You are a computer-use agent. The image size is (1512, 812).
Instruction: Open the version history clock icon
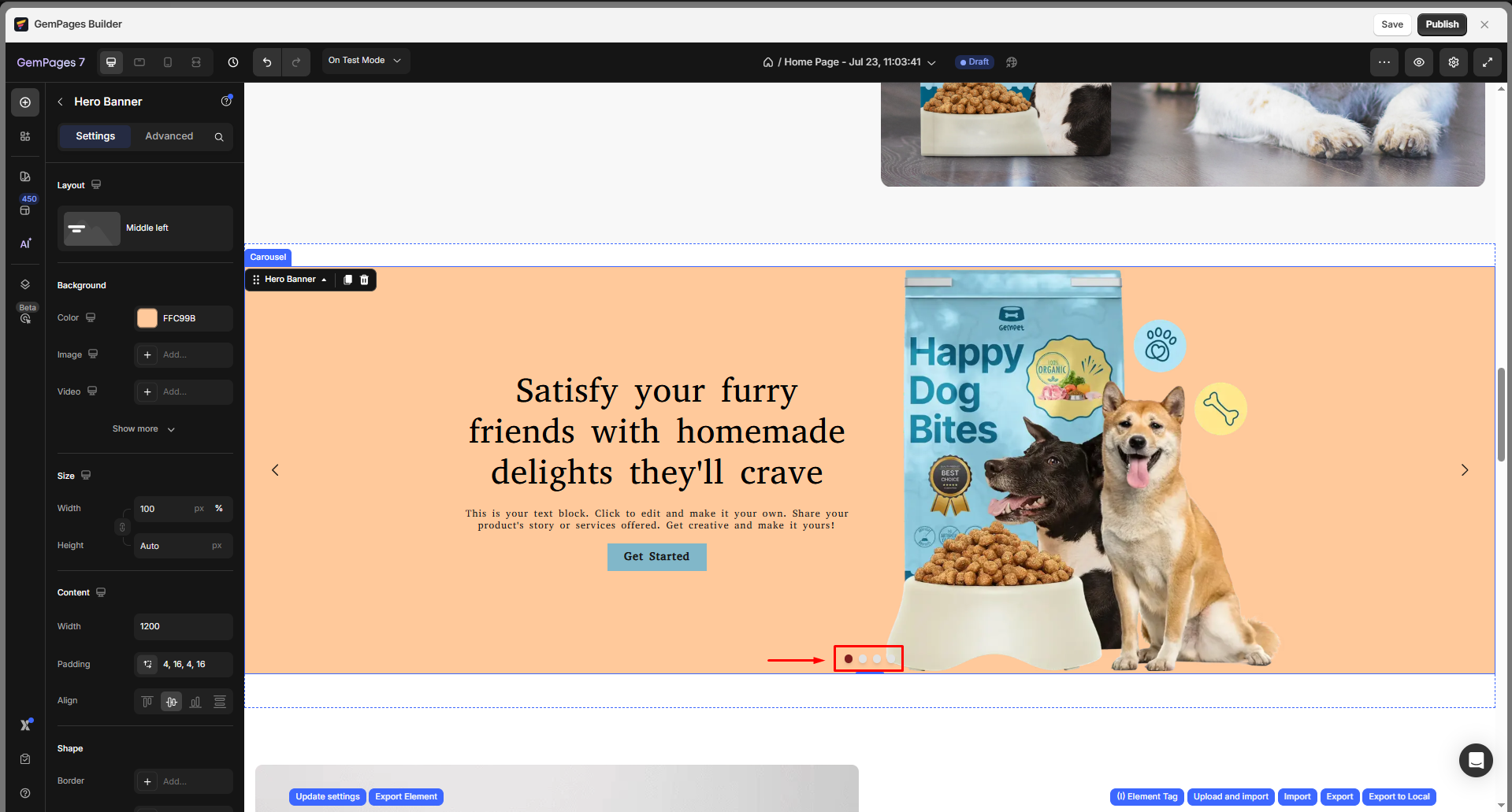coord(233,62)
